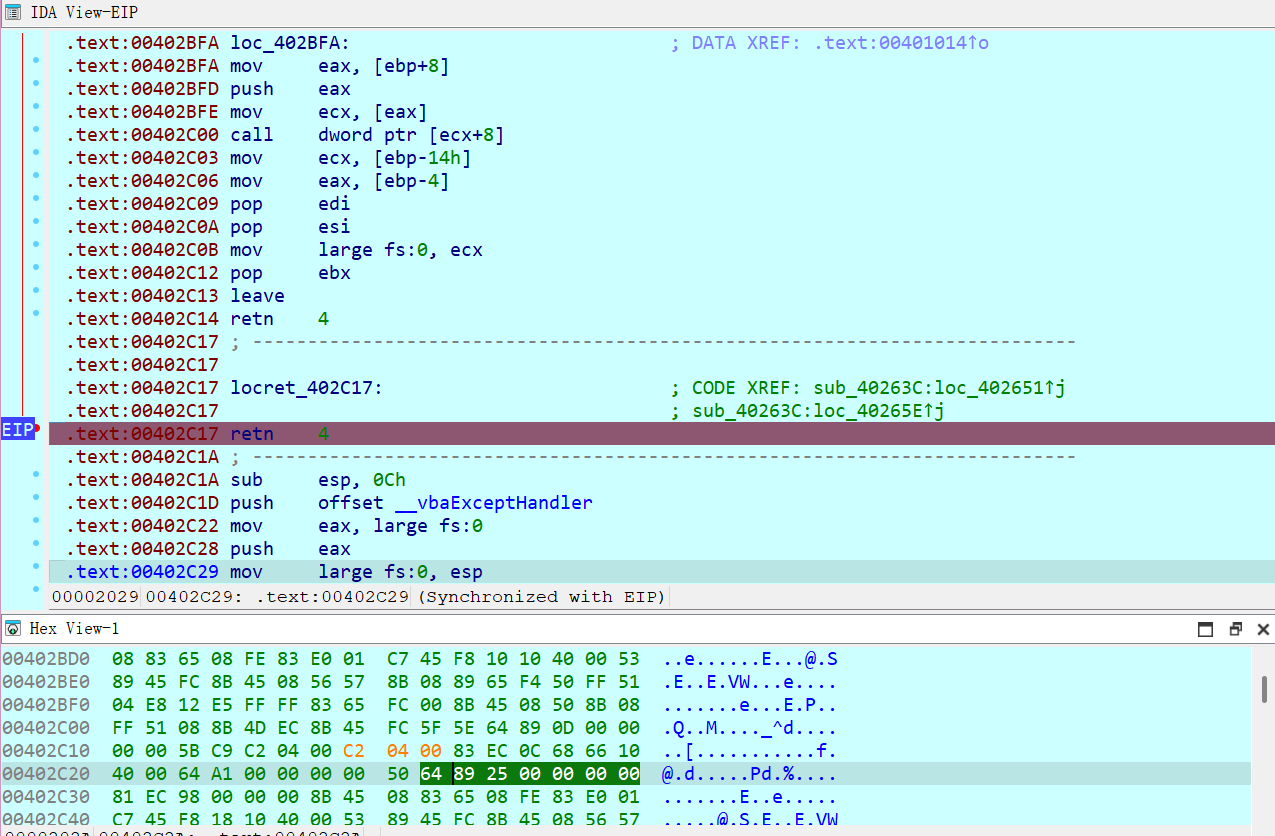Select the first orange C2 byte in hex row 00402C10
Viewport: 1275px width, 836px height.
pos(354,751)
